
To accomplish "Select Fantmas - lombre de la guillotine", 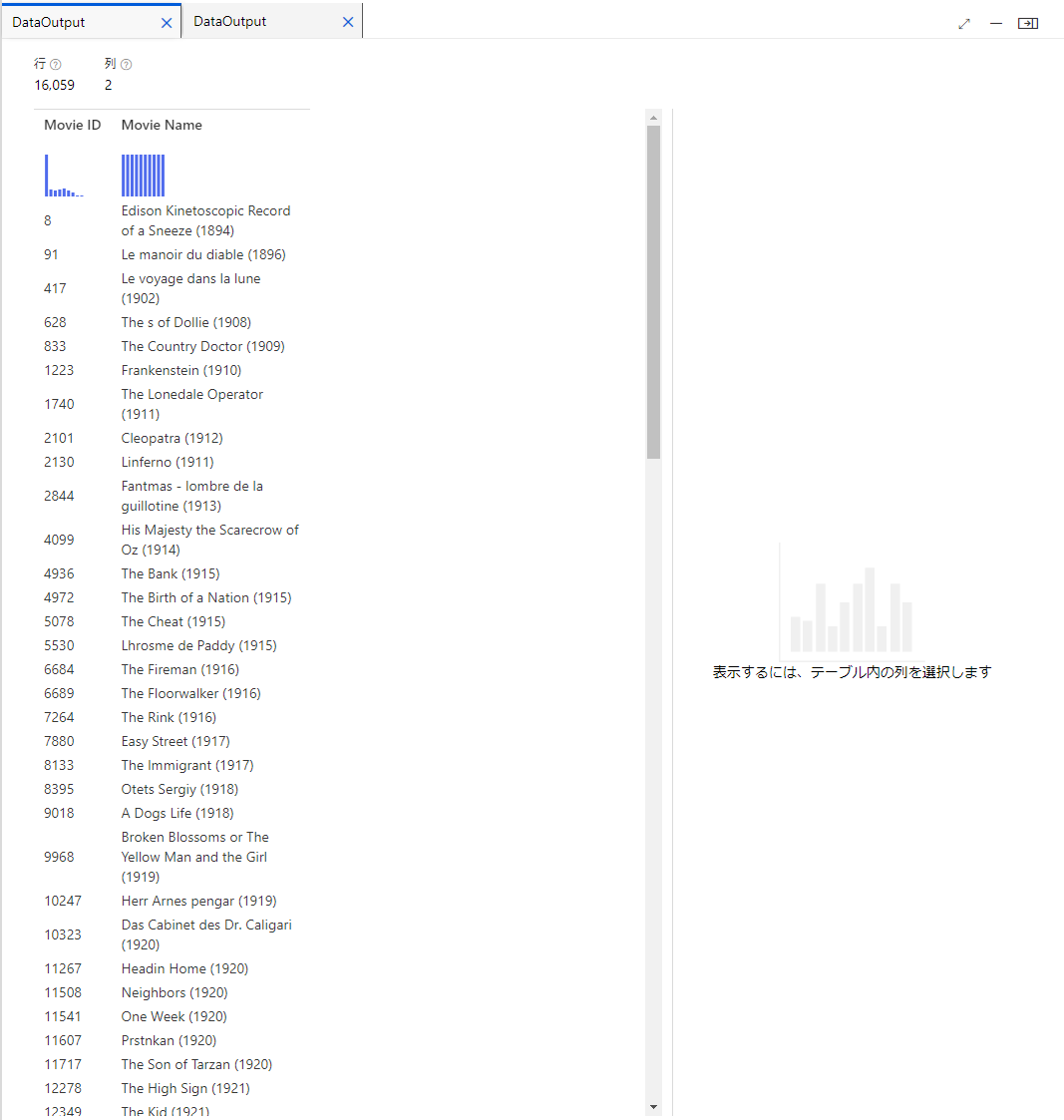I will [x=192, y=496].
